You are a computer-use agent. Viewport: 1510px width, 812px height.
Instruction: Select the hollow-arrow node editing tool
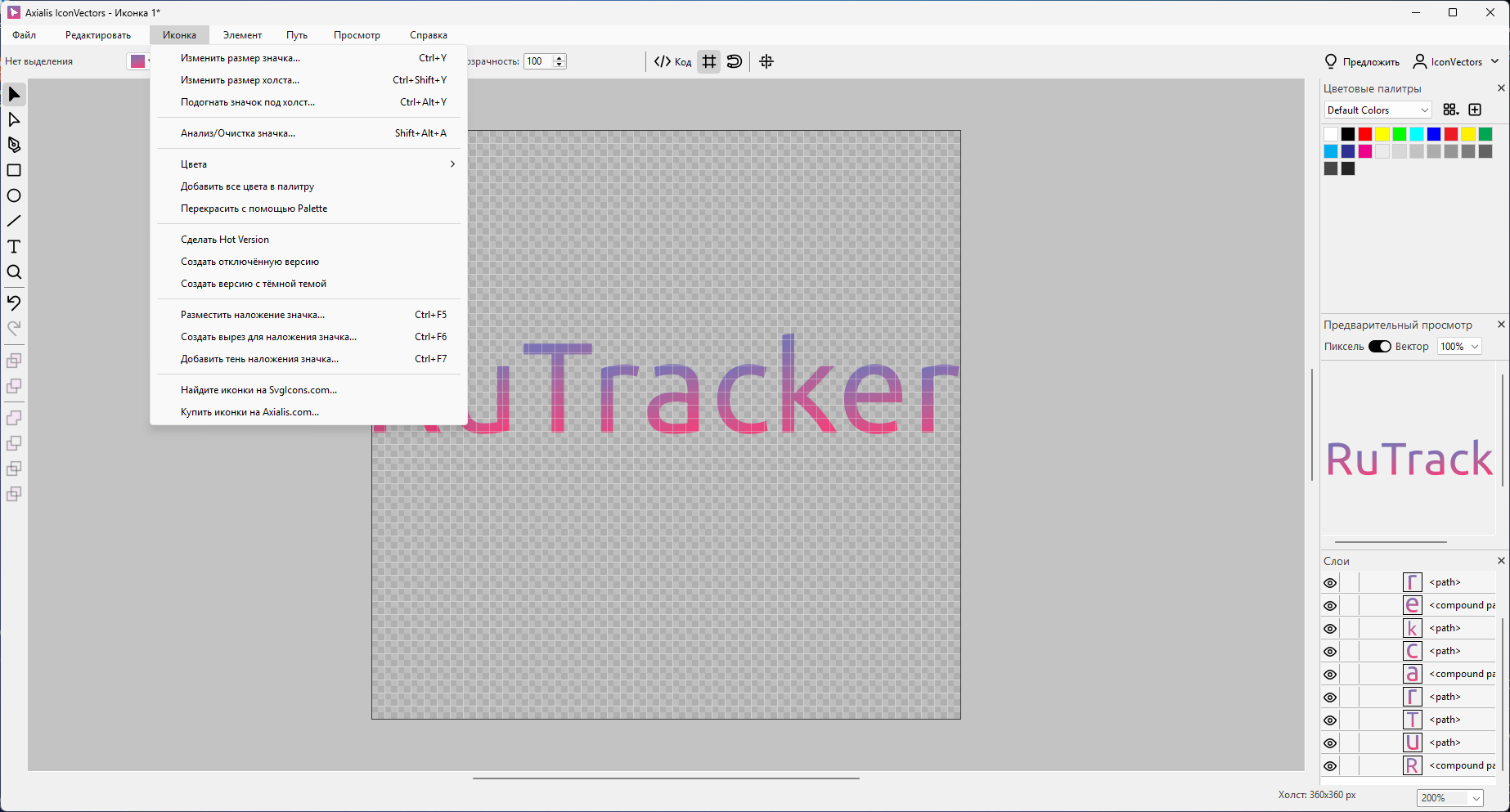[14, 120]
